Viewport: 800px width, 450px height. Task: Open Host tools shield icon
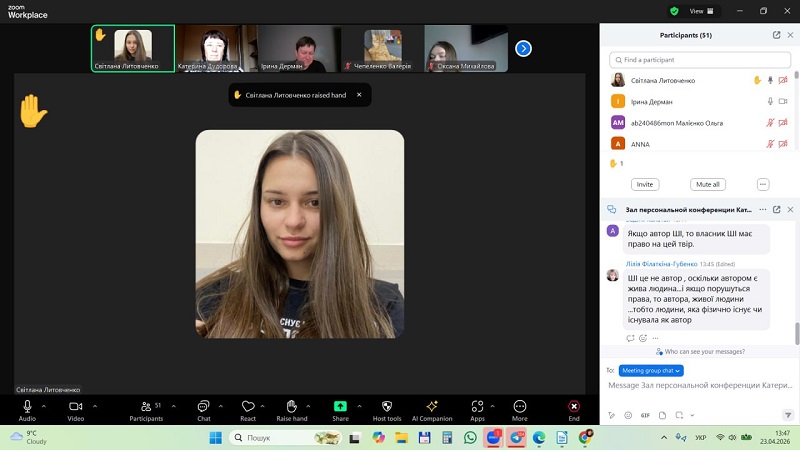click(386, 407)
